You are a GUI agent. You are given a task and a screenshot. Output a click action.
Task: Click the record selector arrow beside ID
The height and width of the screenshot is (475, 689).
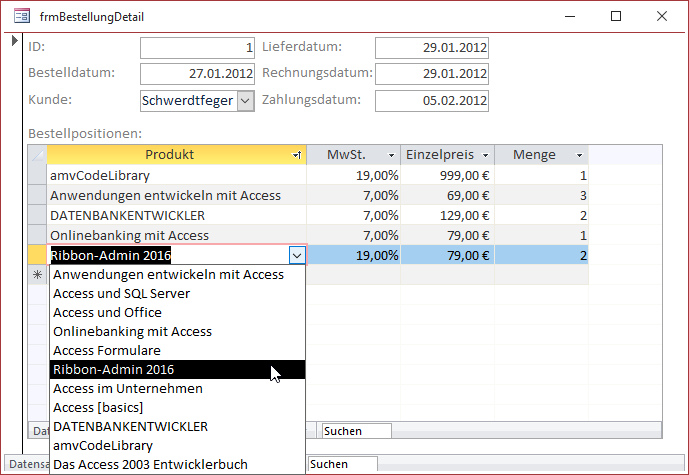(x=15, y=40)
